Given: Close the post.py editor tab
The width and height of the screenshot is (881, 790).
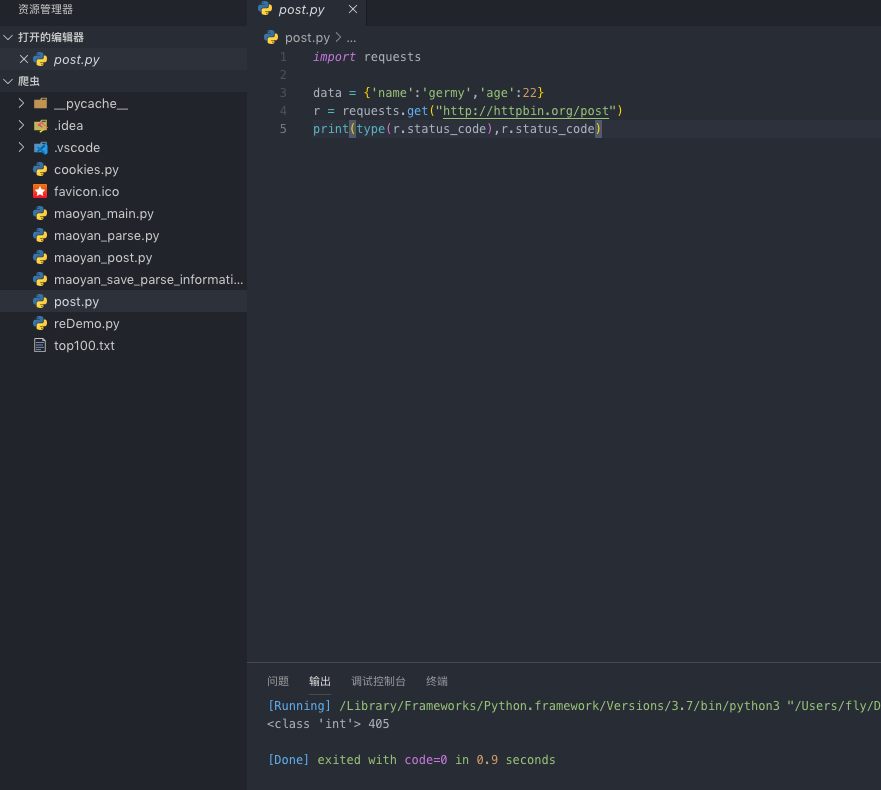Looking at the screenshot, I should [x=353, y=10].
